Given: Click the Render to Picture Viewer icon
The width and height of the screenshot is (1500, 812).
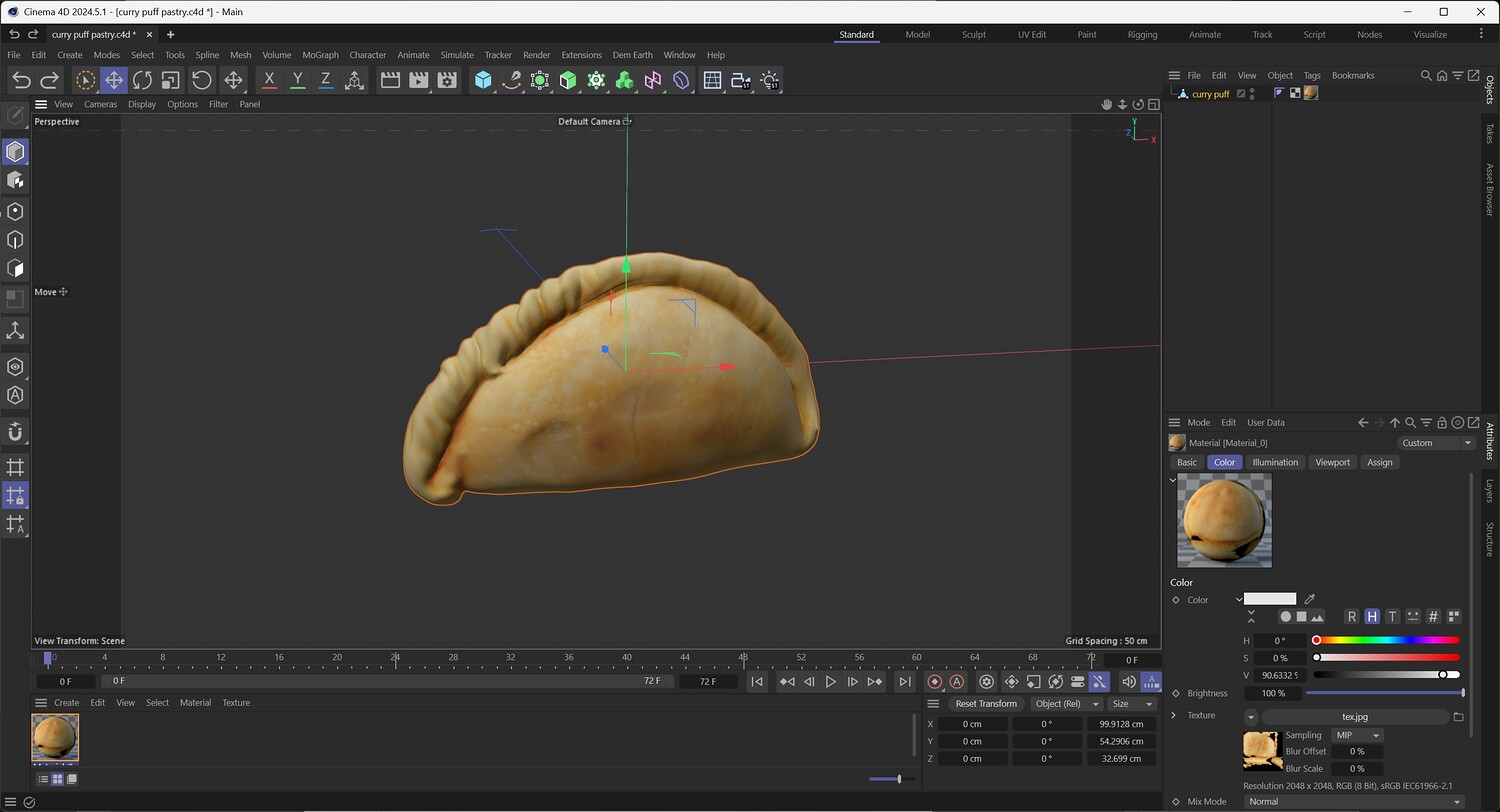Looking at the screenshot, I should pyautogui.click(x=419, y=80).
